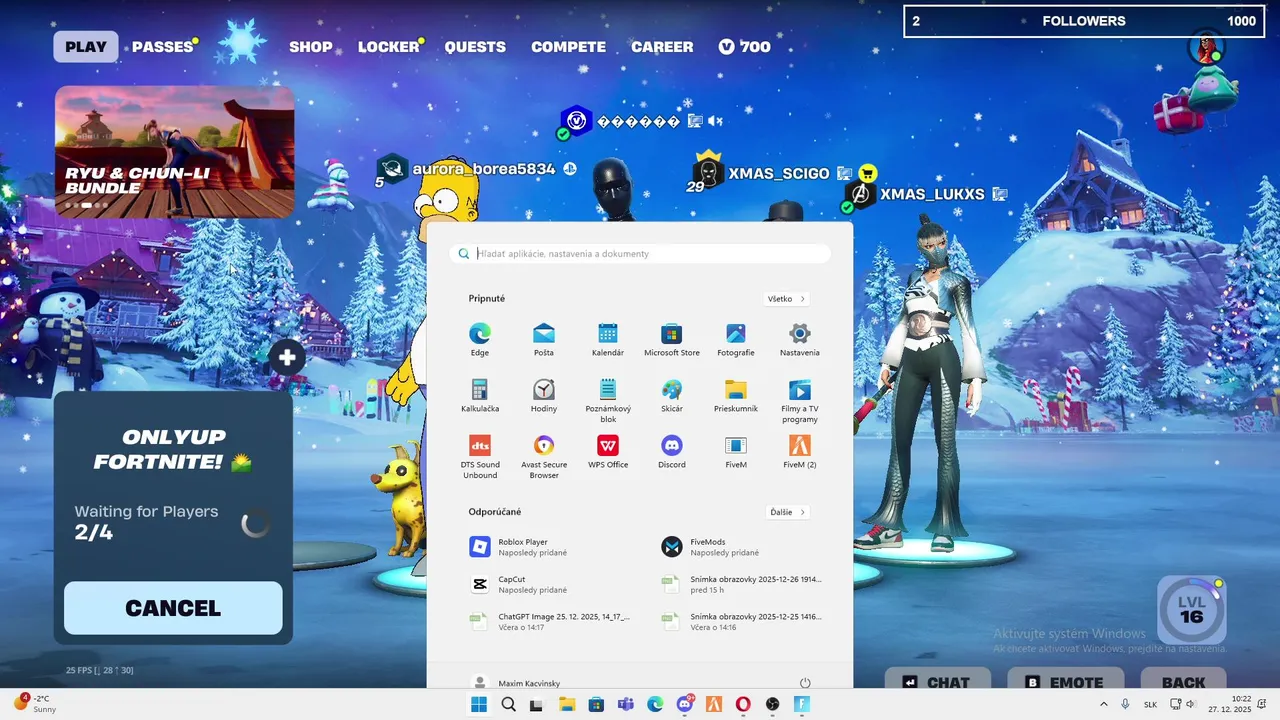Open the LOCKER tab
Screen dimensions: 1280x720
(389, 47)
